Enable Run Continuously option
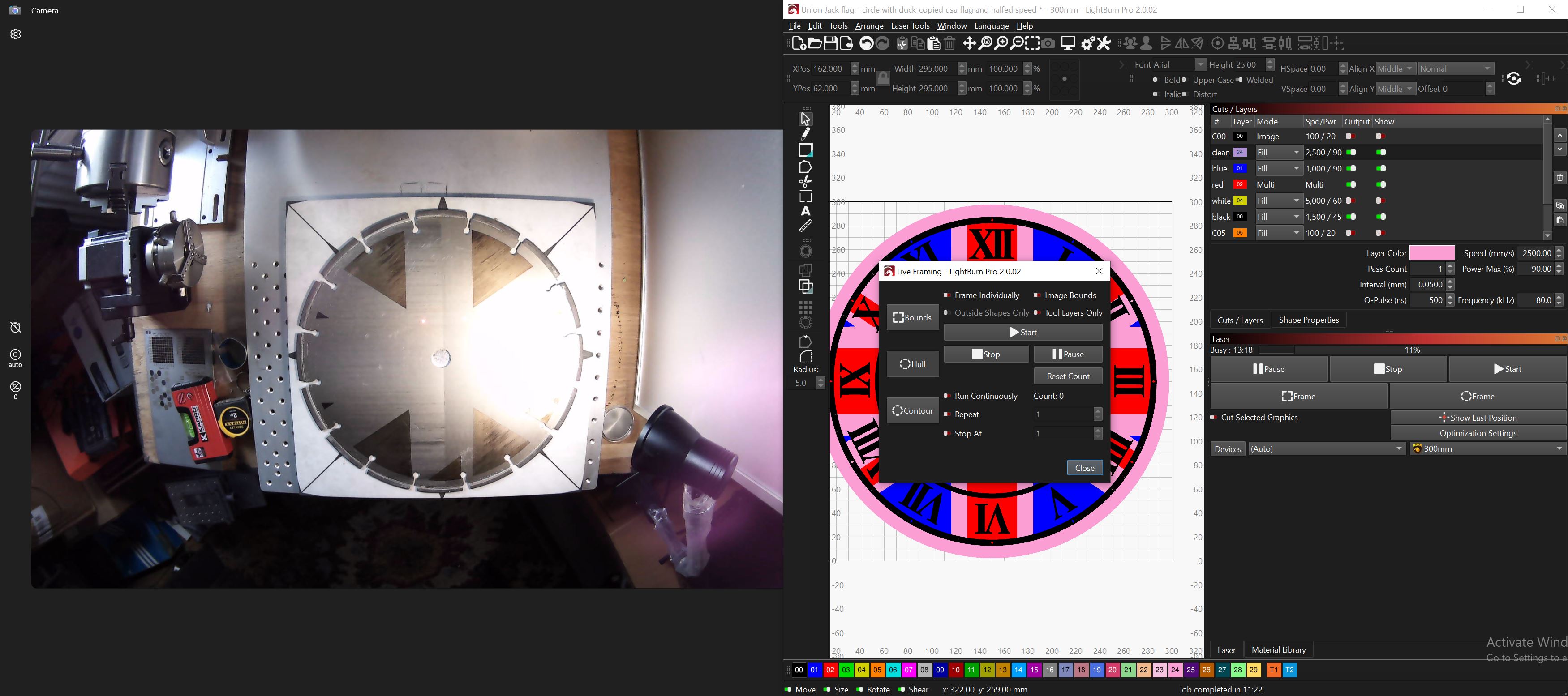1568x696 pixels. pyautogui.click(x=980, y=396)
